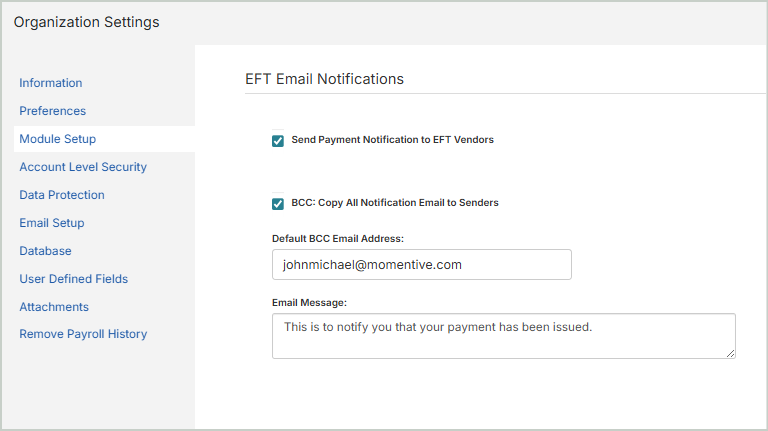The width and height of the screenshot is (768, 431).
Task: Open Account Level Security settings
Action: (x=83, y=167)
